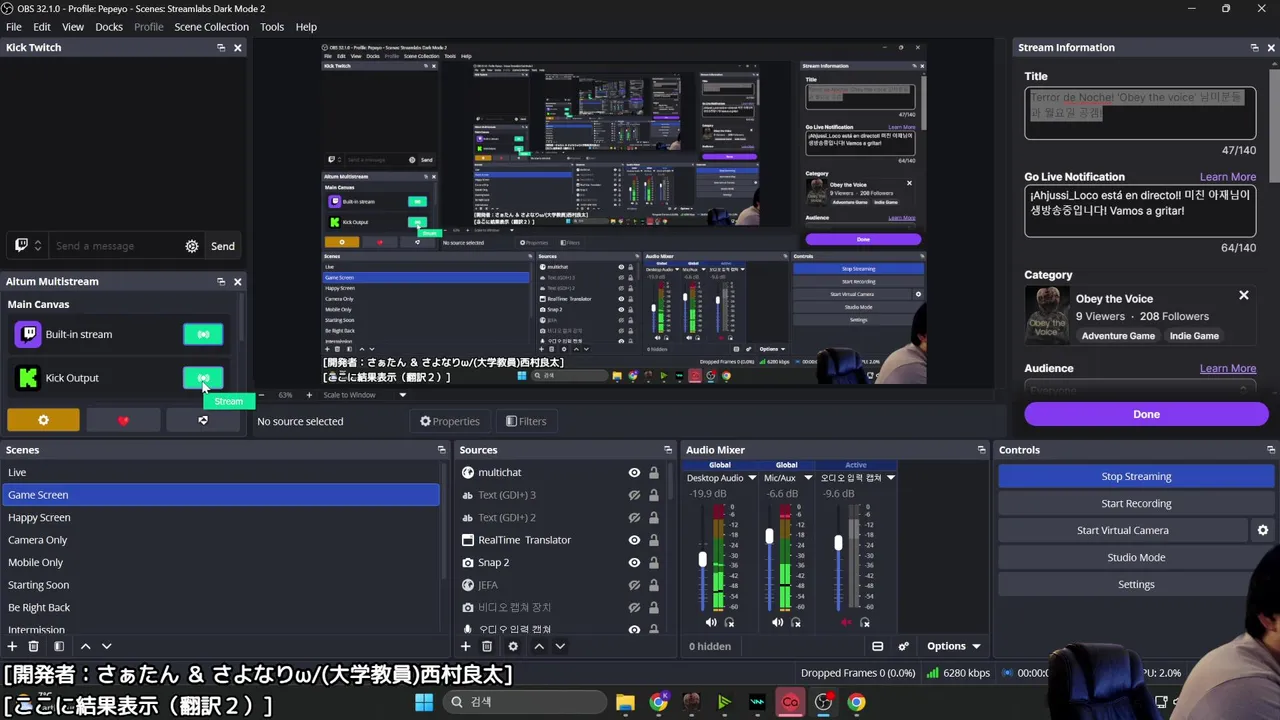This screenshot has height=720, width=1280.
Task: Hide the Snap 2 source
Action: coord(634,563)
